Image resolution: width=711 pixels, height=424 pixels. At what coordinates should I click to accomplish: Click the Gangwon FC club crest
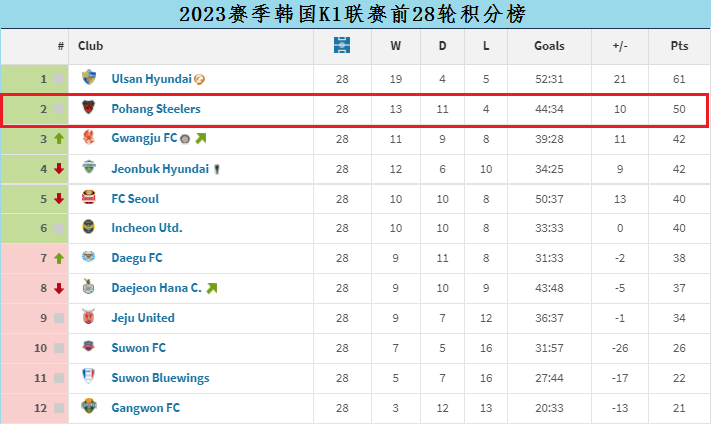point(89,406)
